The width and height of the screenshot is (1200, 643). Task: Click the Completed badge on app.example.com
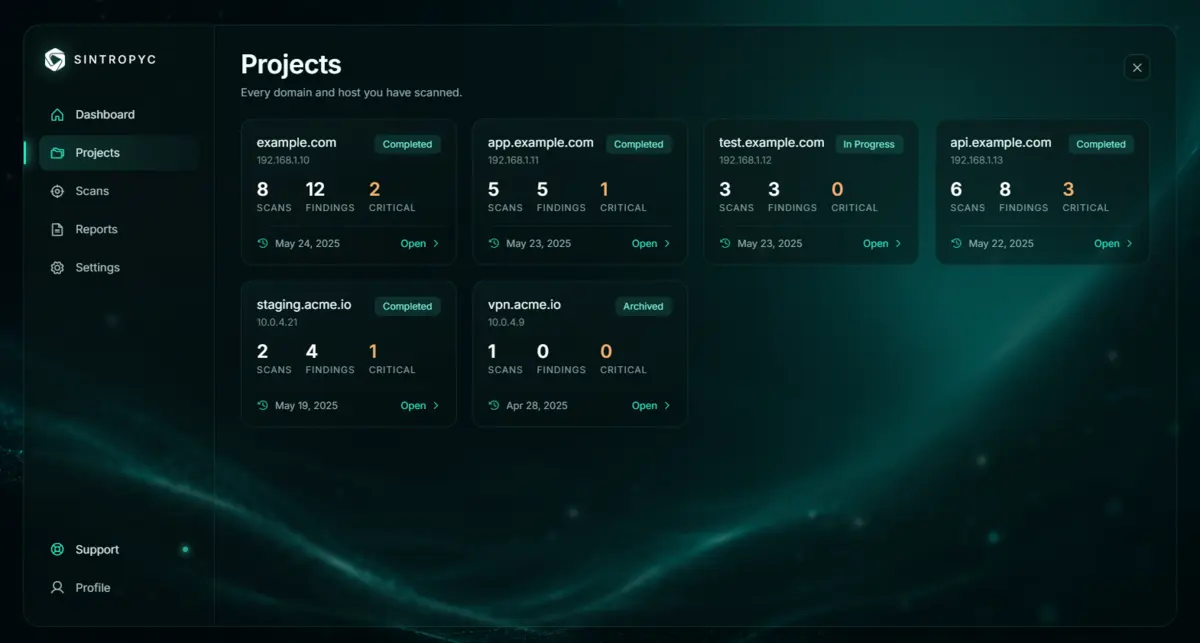click(x=639, y=144)
